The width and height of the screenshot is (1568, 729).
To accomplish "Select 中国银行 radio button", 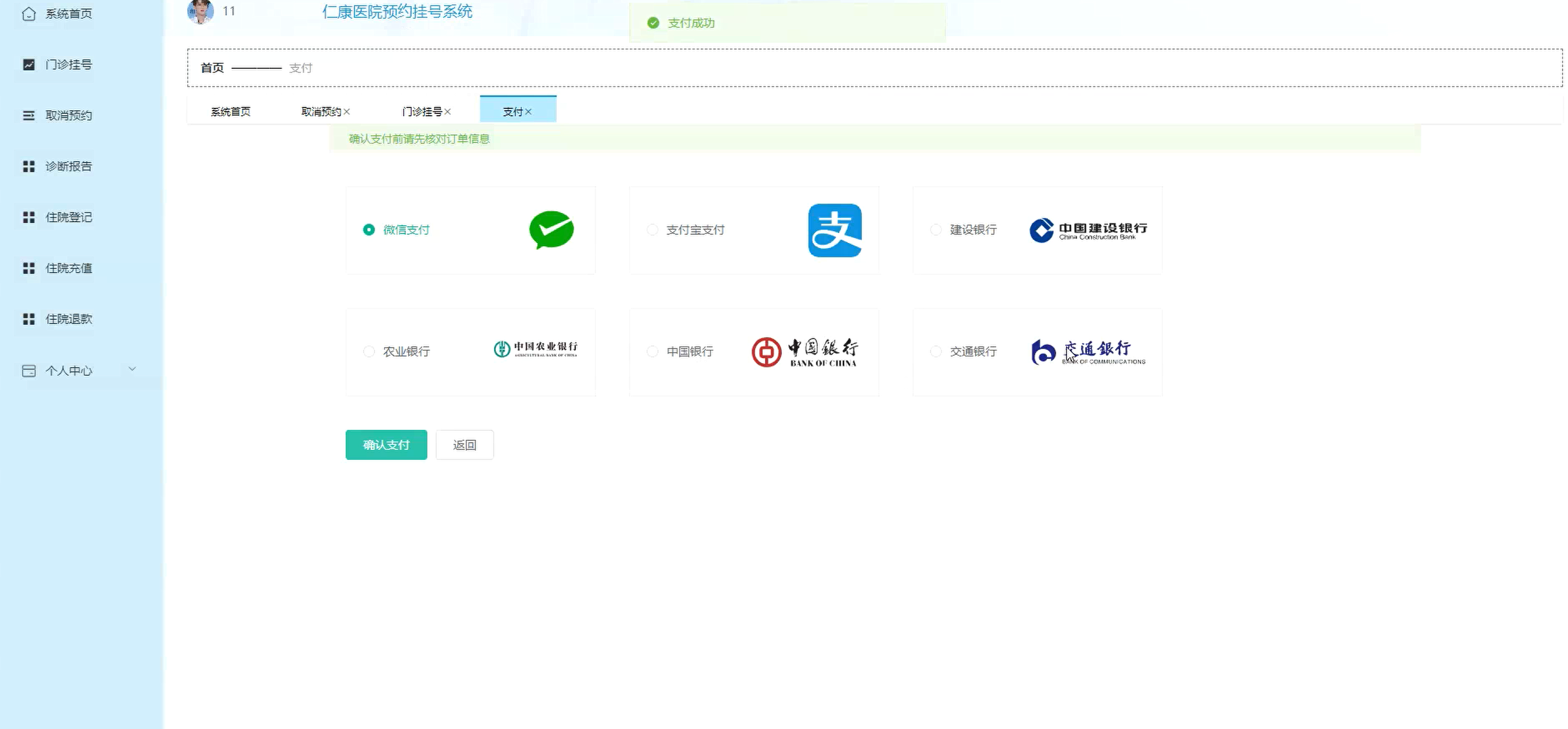I will [653, 351].
